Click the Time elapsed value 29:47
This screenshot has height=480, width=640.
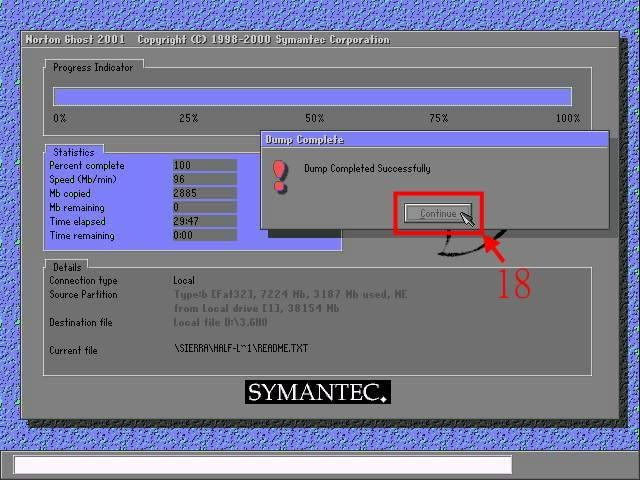(x=204, y=221)
